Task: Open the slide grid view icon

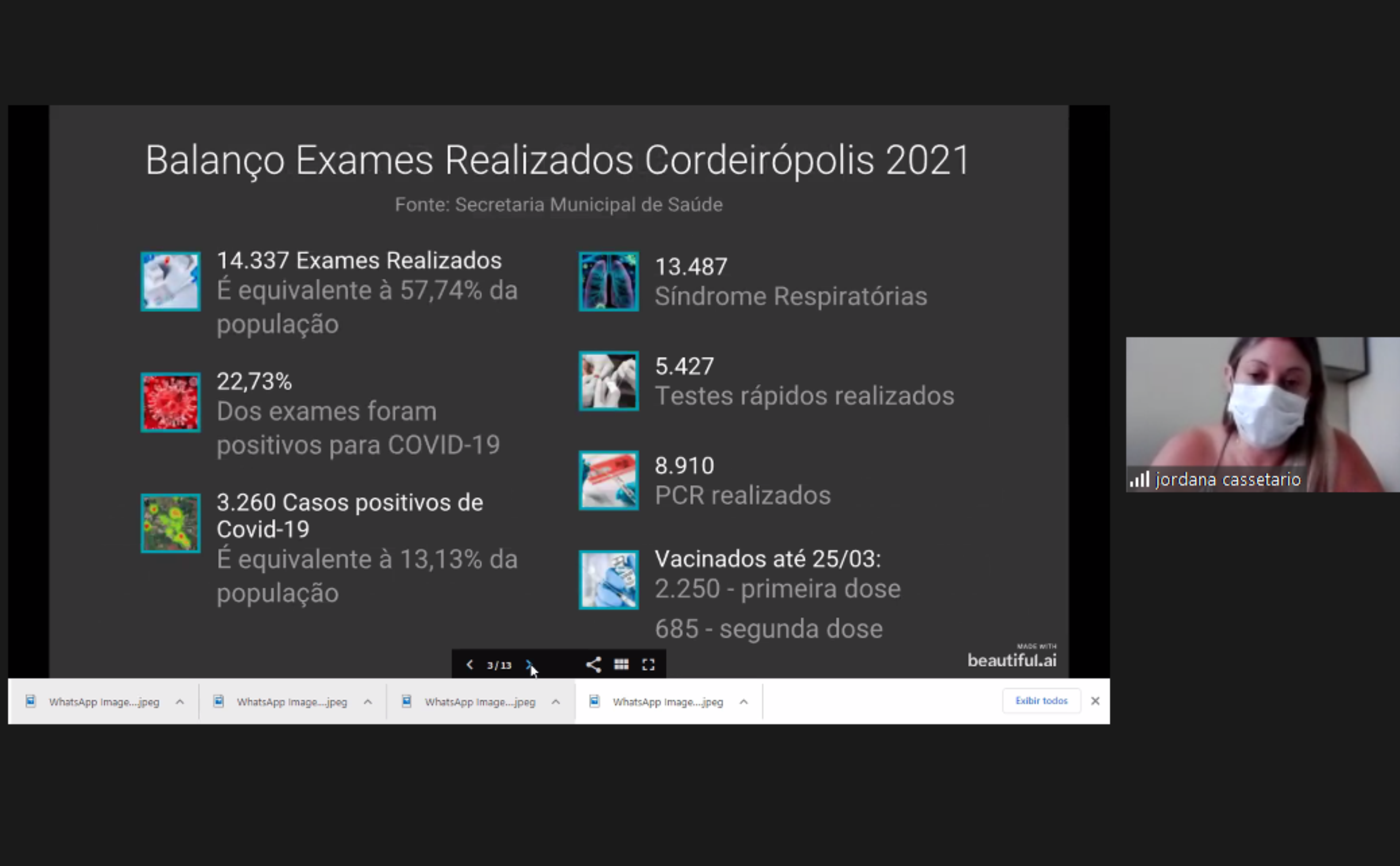Action: [621, 664]
